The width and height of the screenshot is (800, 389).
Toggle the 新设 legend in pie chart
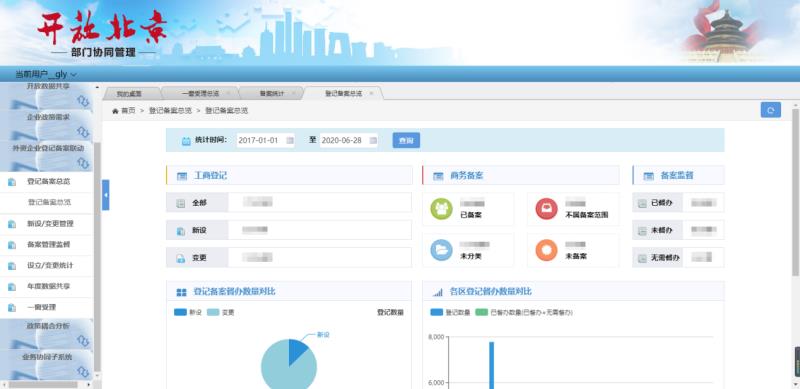[x=187, y=312]
